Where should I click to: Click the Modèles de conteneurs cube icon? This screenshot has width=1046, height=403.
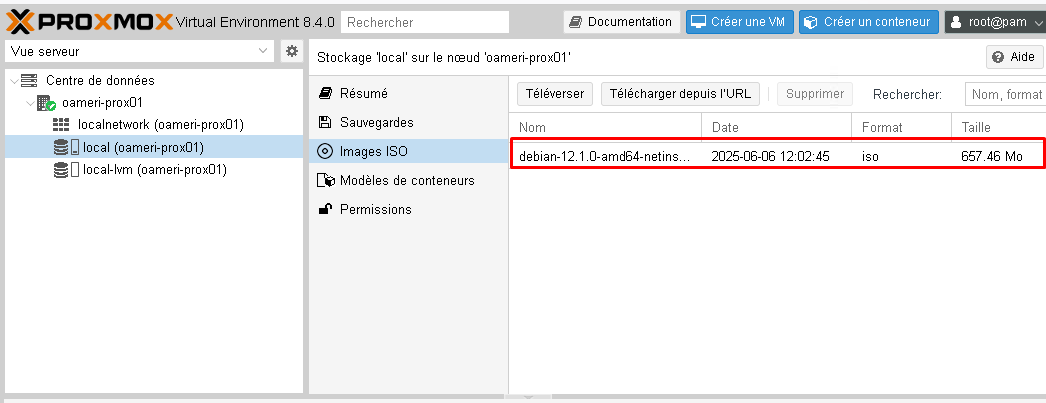coord(326,180)
